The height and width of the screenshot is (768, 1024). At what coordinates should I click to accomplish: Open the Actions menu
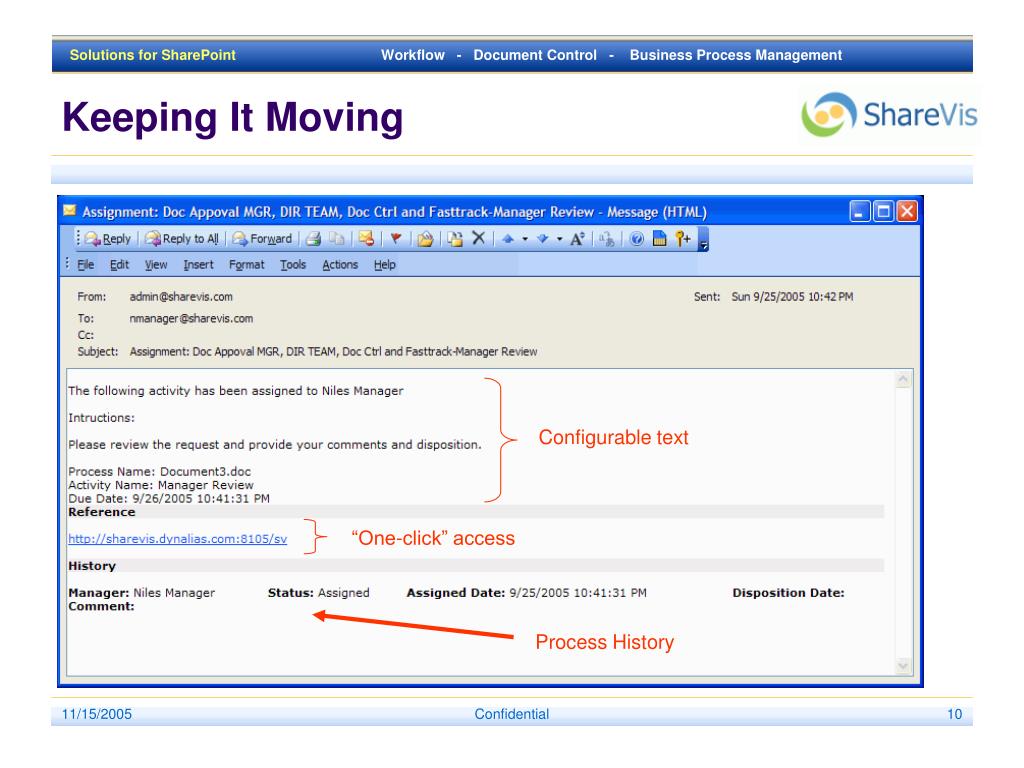340,264
